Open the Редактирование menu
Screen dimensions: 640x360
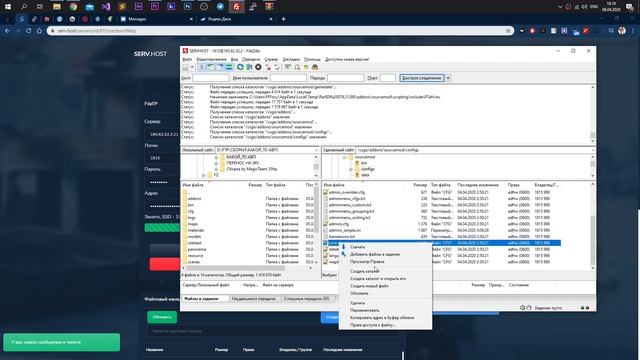[x=211, y=60]
